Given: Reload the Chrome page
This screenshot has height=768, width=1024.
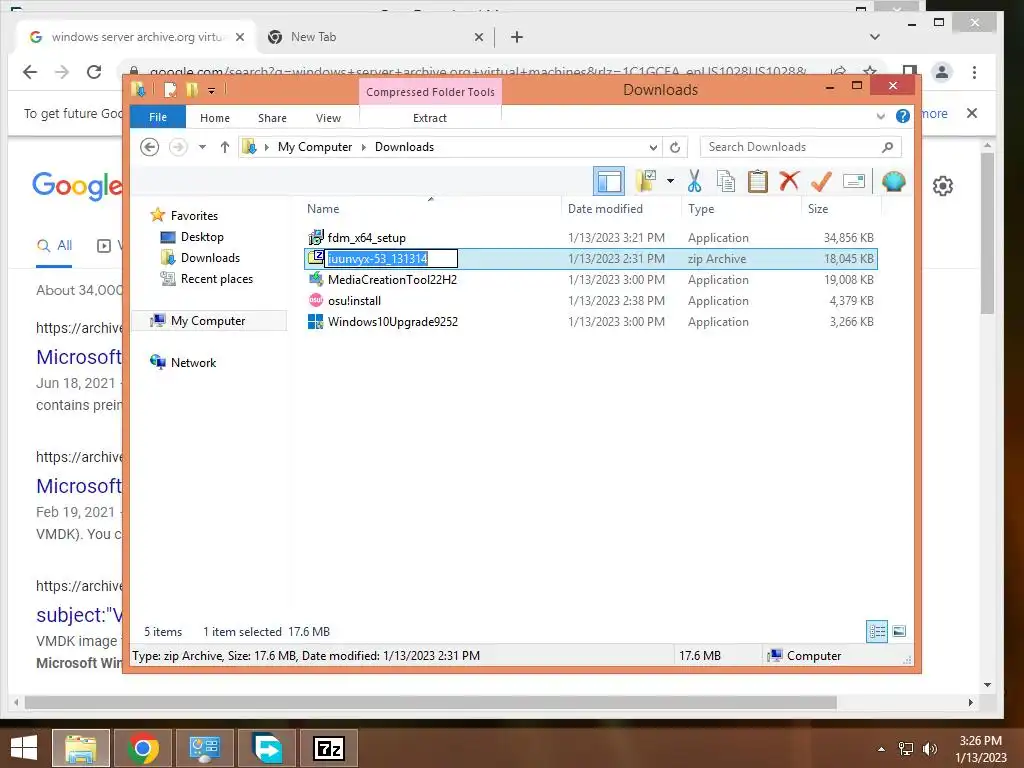Looking at the screenshot, I should coord(94,72).
